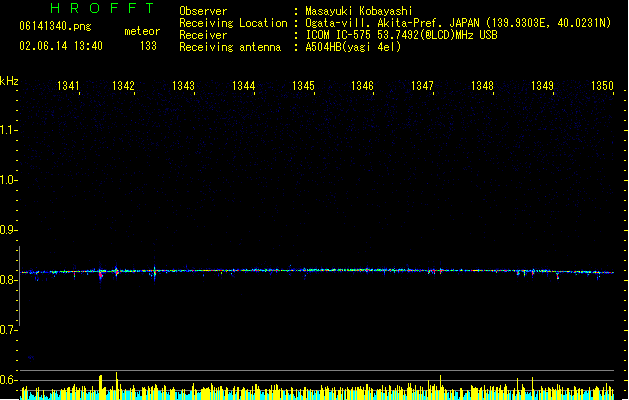
Task: Click the HROFFT title text
Action: click(103, 8)
